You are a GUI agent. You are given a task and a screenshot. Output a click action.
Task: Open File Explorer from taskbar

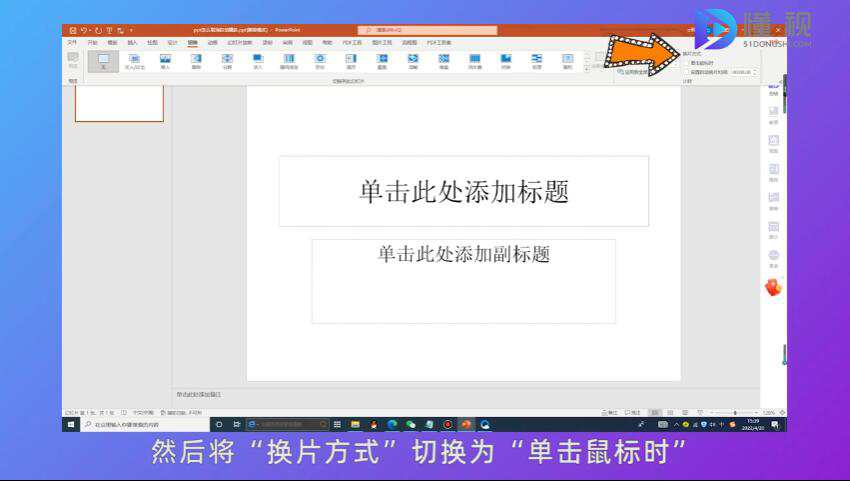pyautogui.click(x=355, y=424)
